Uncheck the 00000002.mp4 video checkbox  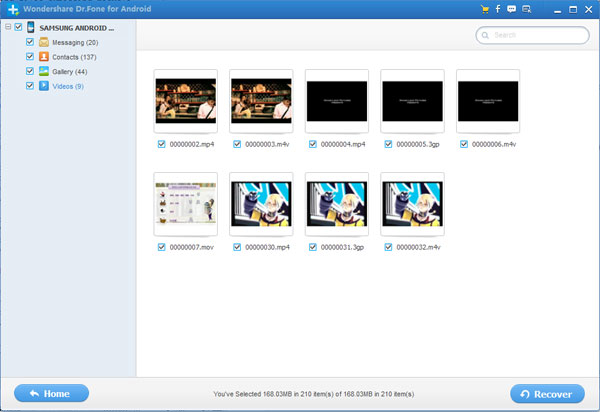[161, 144]
